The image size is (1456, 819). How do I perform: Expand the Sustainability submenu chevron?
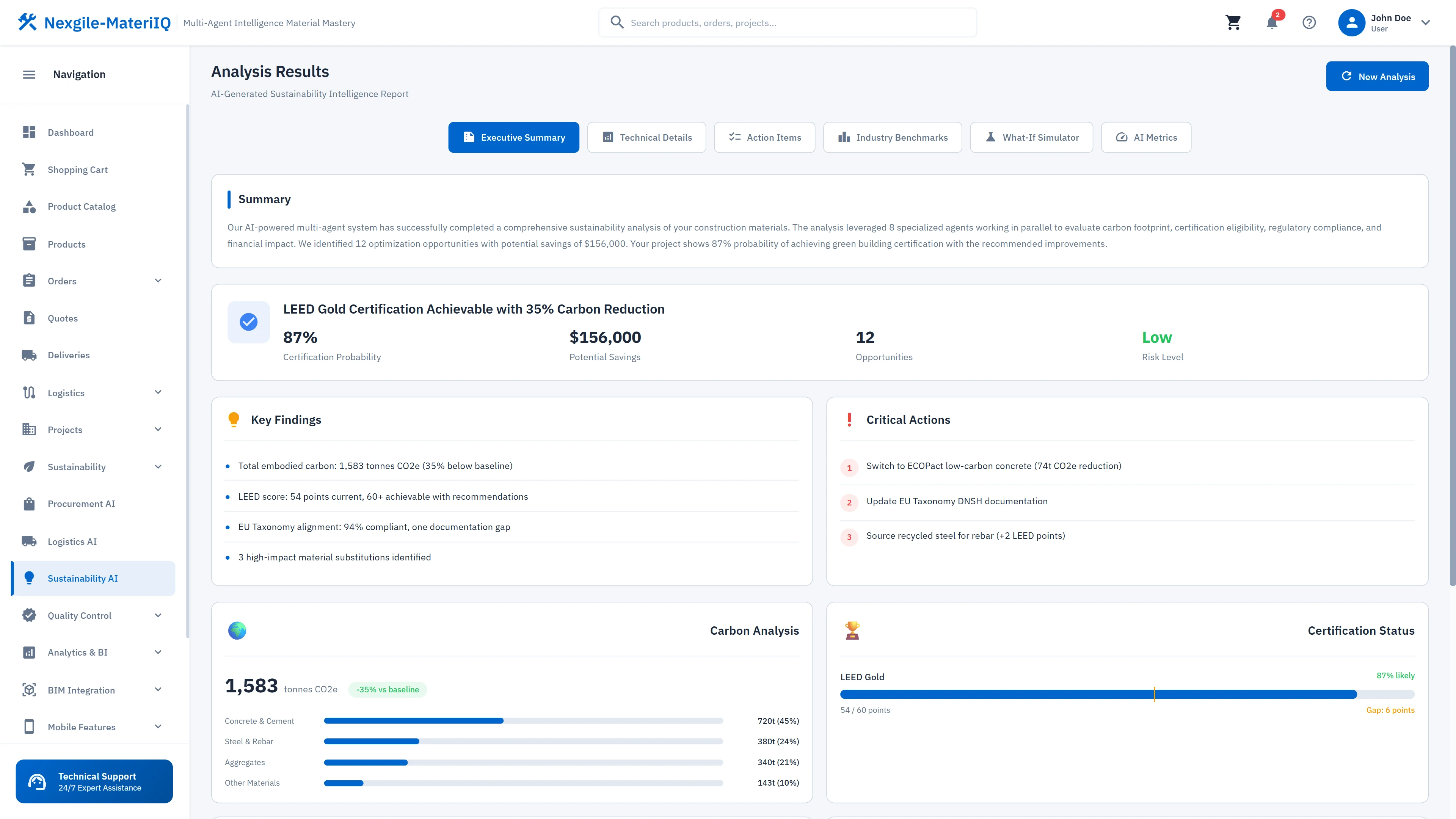coord(158,467)
